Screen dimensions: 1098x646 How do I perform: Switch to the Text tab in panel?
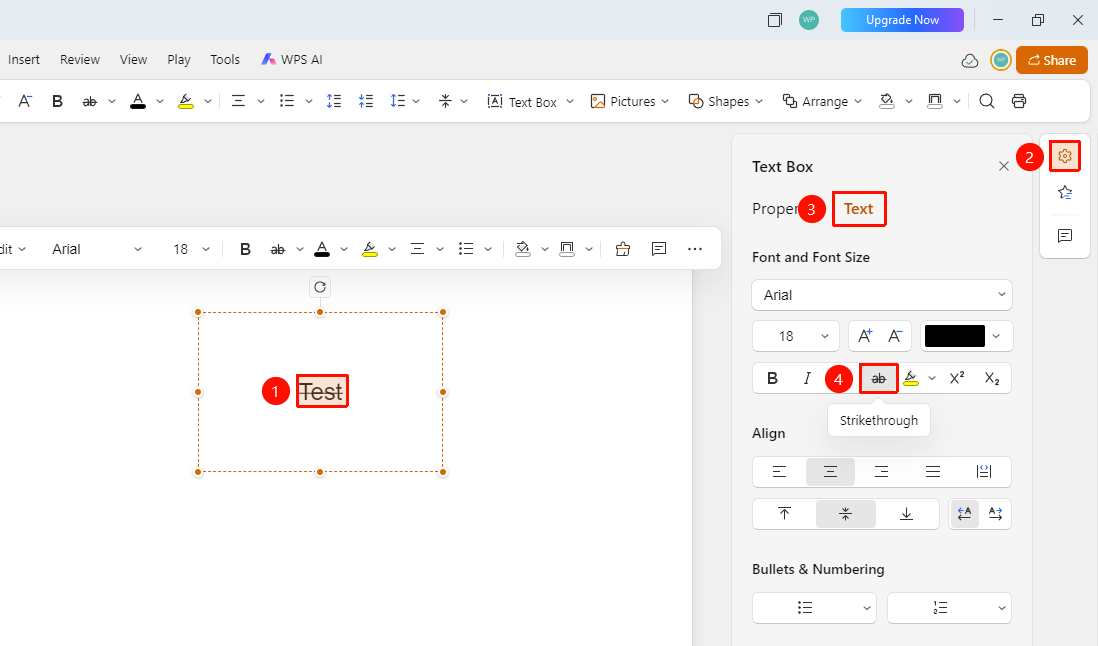coord(859,209)
